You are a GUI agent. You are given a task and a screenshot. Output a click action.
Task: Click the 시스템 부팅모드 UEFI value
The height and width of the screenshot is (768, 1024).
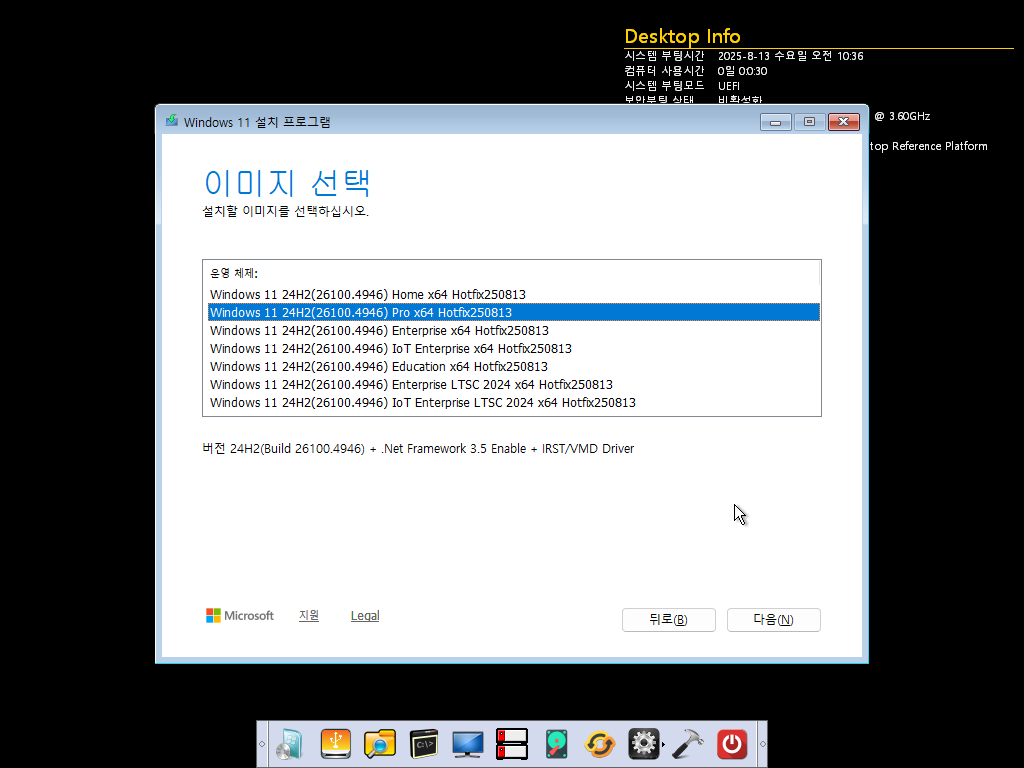[x=729, y=86]
